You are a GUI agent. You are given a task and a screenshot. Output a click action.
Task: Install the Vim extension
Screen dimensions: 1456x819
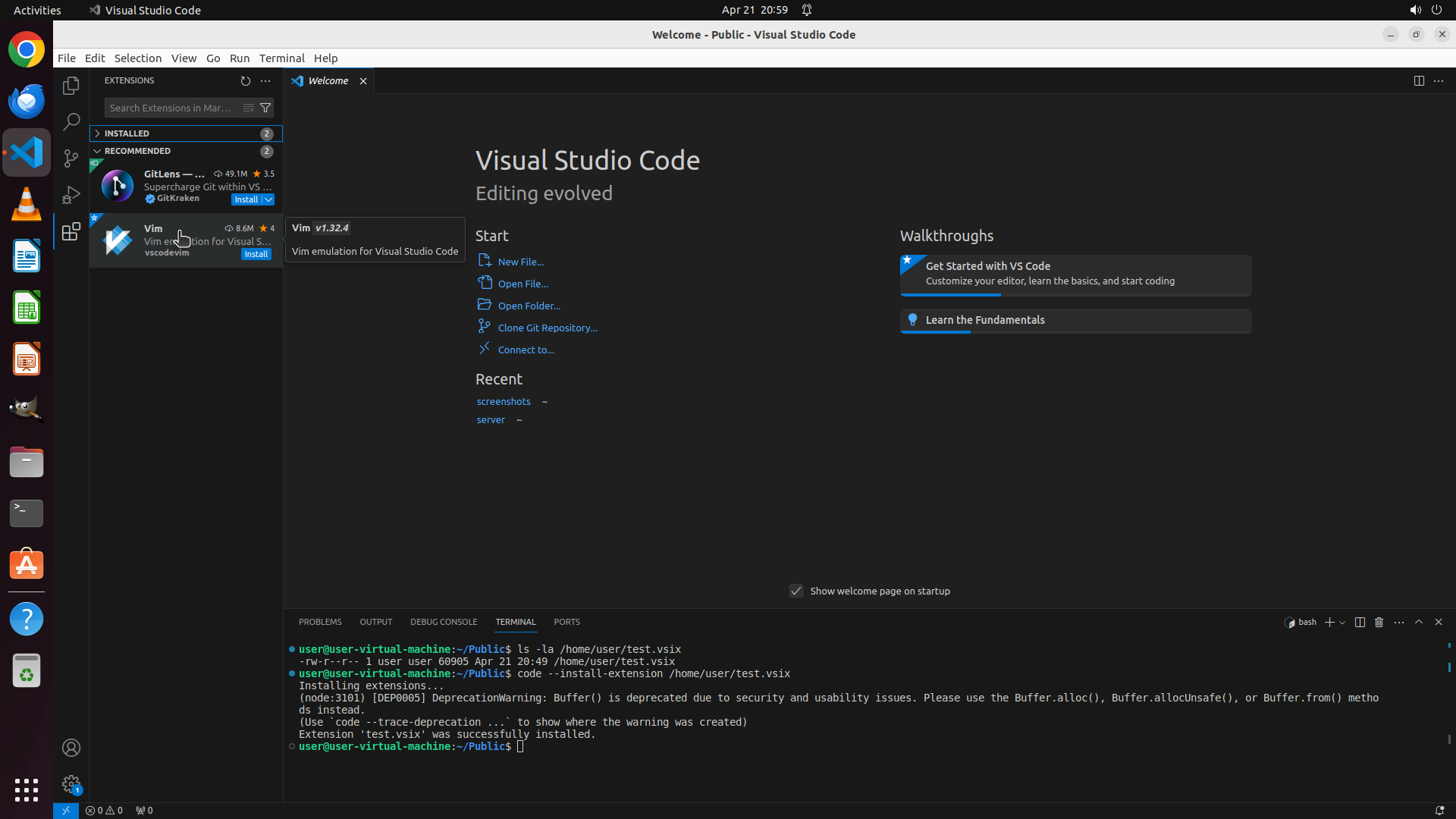click(256, 254)
